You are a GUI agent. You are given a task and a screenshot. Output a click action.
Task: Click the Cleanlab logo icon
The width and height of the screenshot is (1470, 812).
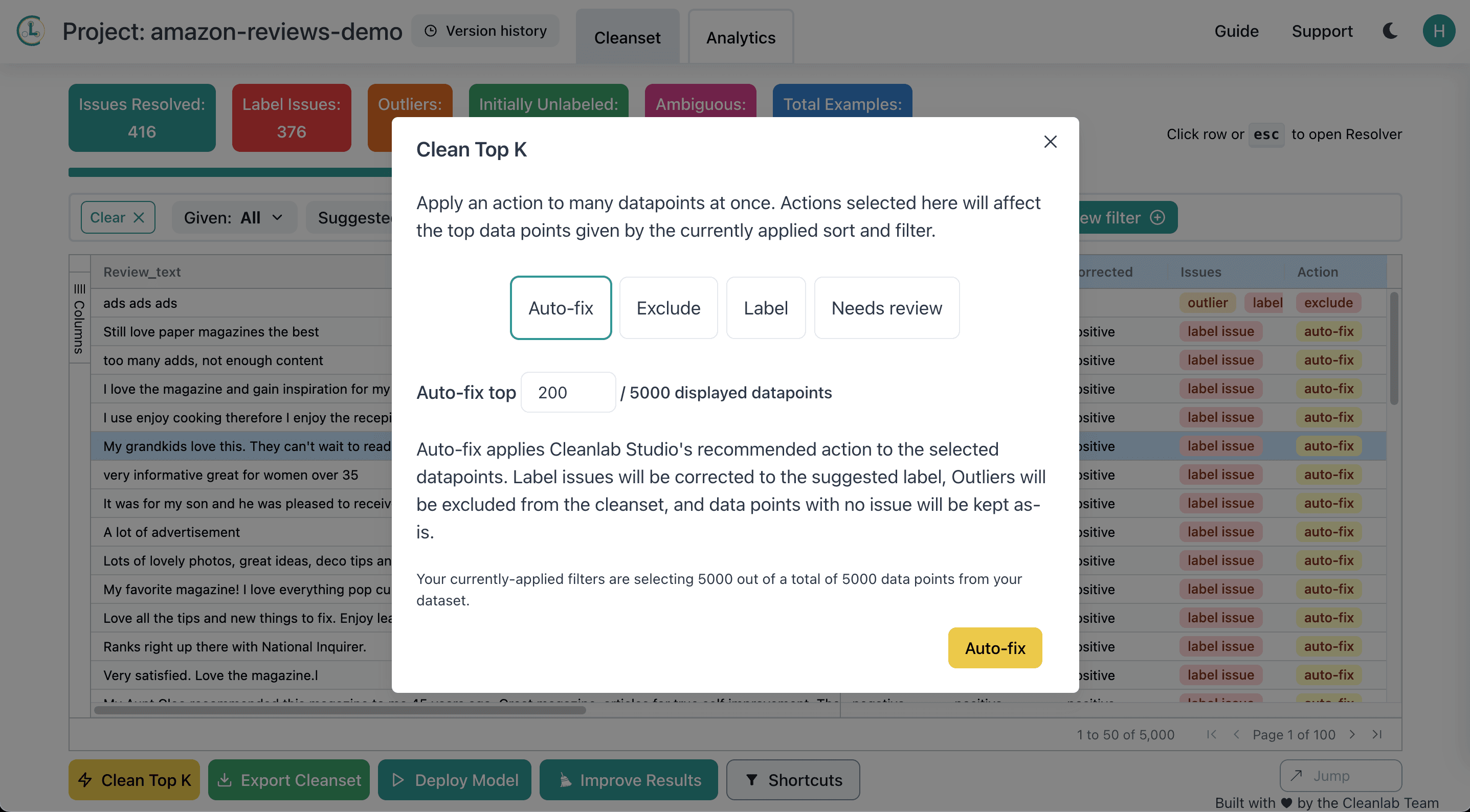[31, 31]
